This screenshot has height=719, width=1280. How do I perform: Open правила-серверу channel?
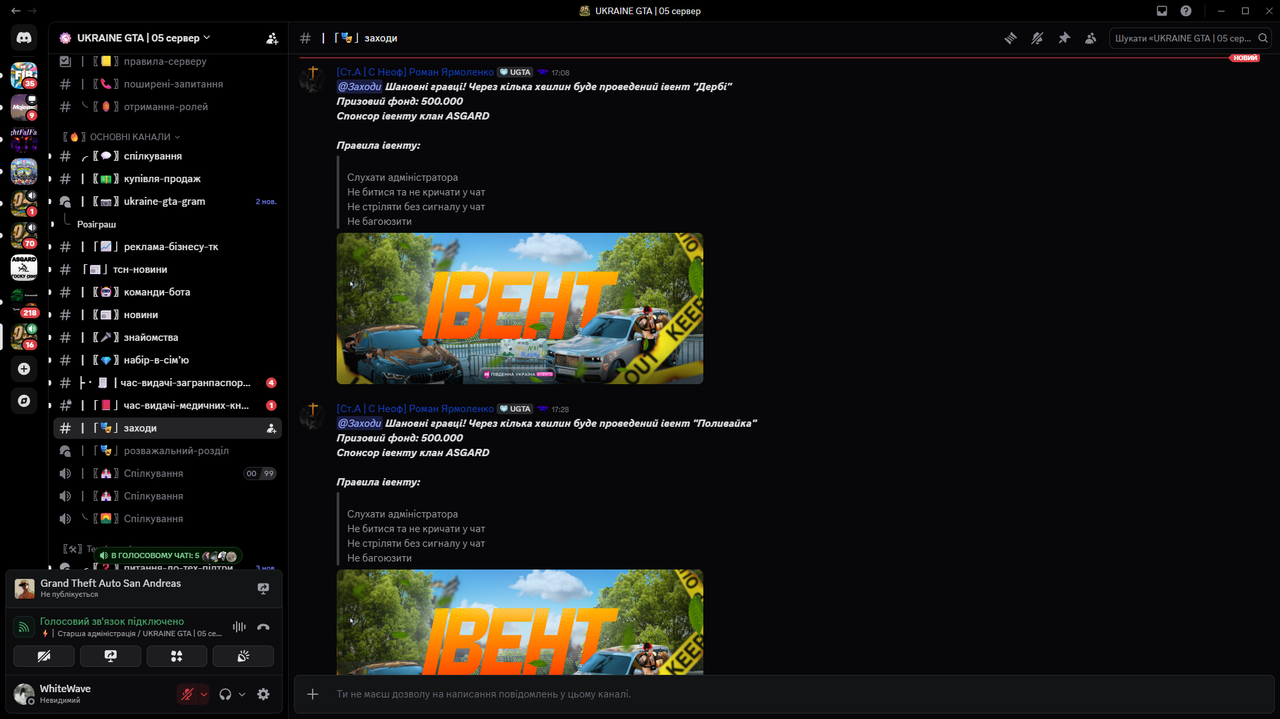point(167,62)
